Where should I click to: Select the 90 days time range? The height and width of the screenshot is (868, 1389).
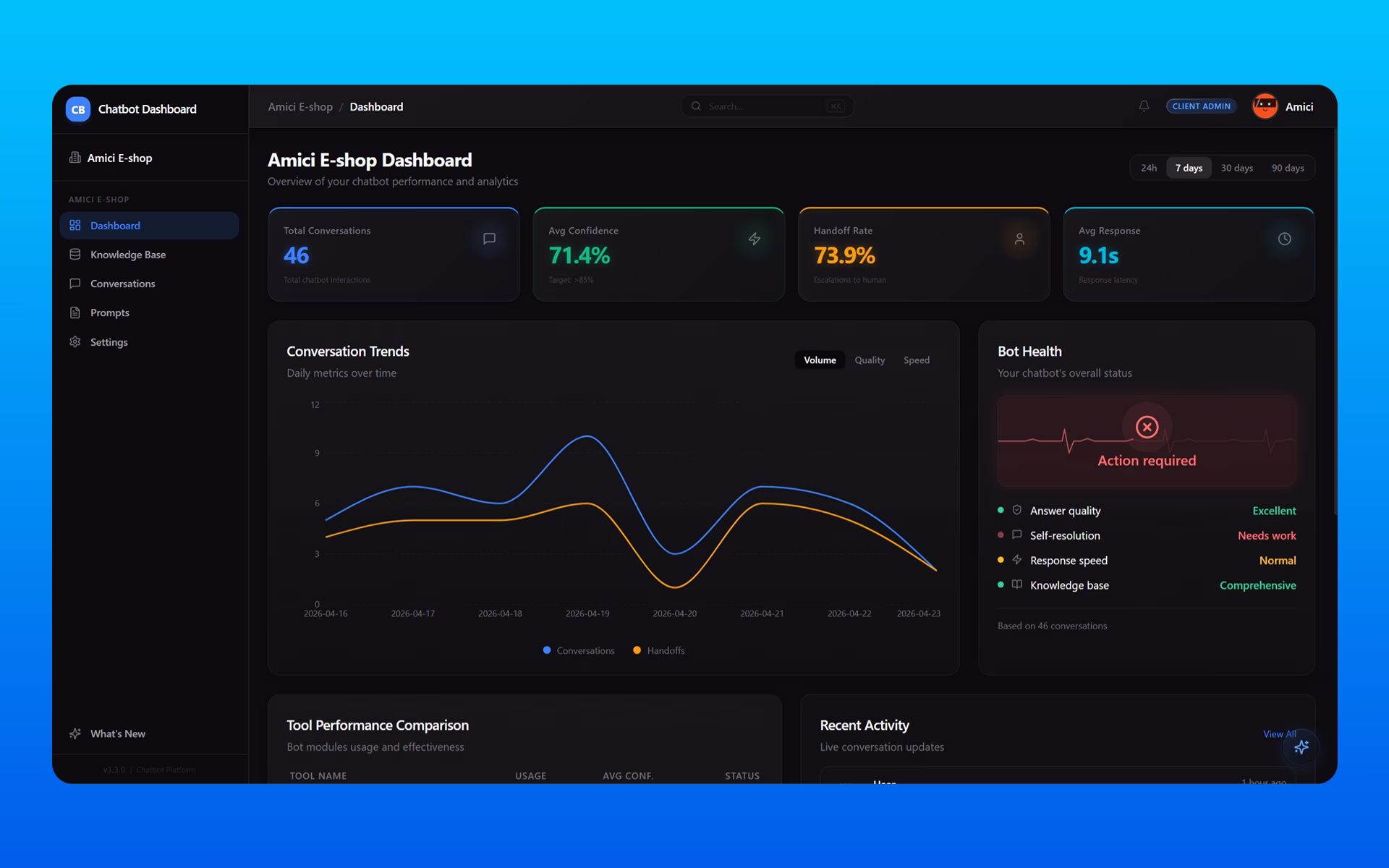pyautogui.click(x=1288, y=168)
